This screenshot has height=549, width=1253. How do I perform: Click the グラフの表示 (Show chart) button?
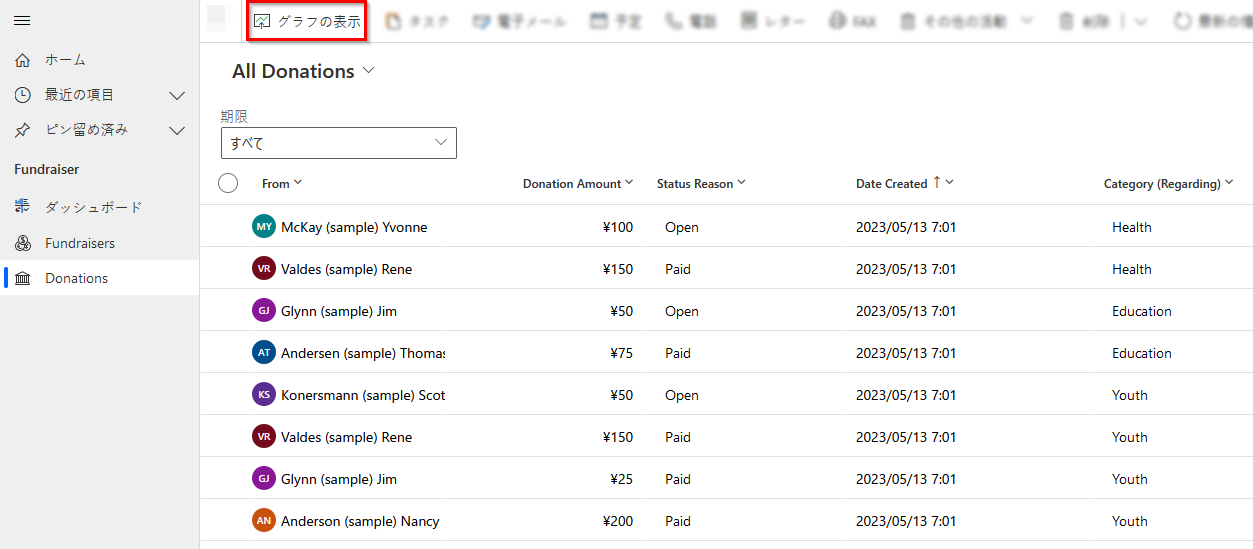pos(307,21)
